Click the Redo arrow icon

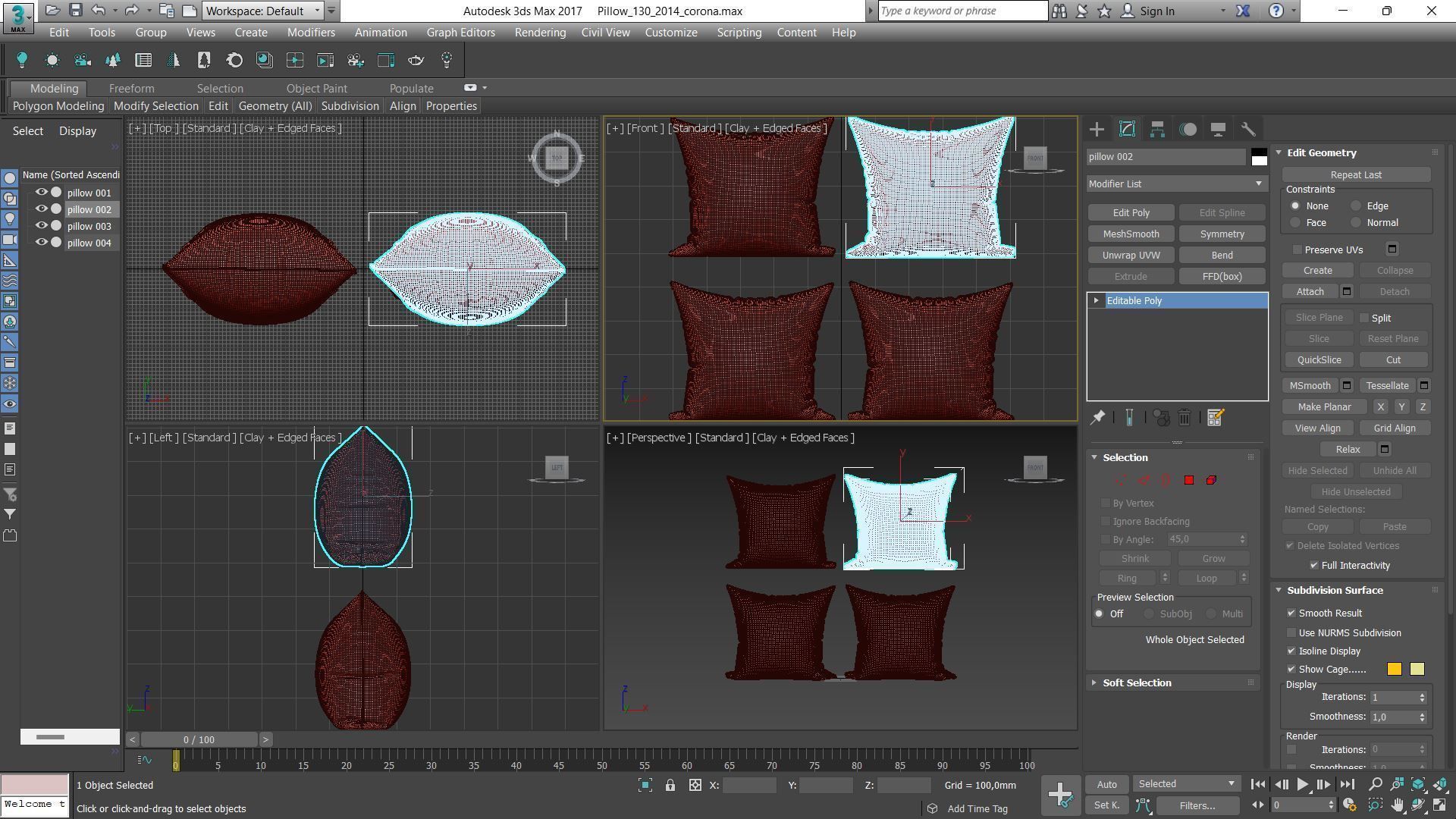click(x=131, y=11)
